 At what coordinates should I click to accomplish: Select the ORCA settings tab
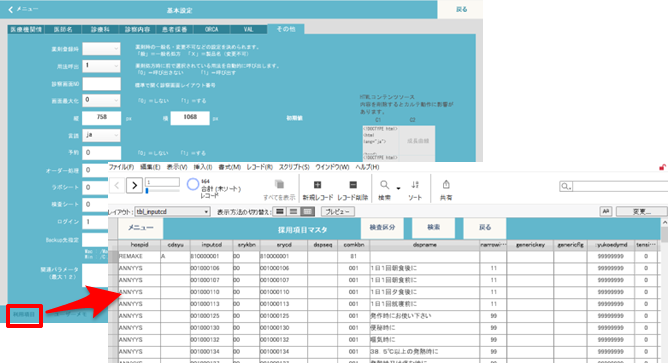pos(211,29)
